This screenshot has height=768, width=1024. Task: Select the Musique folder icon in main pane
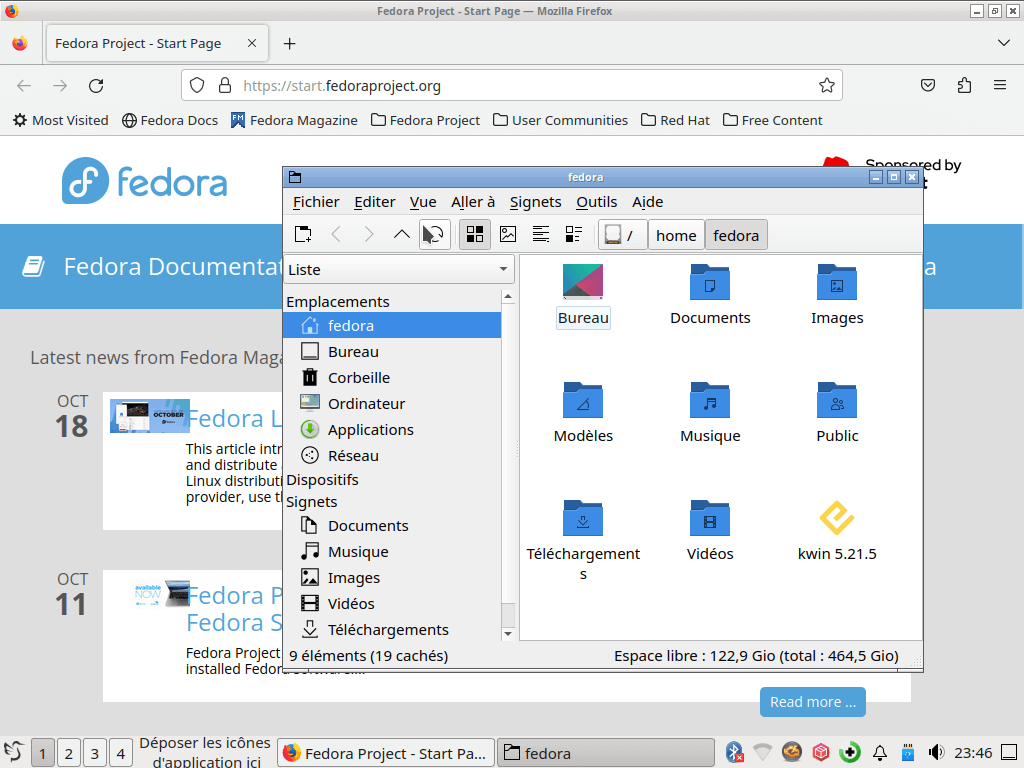click(710, 400)
